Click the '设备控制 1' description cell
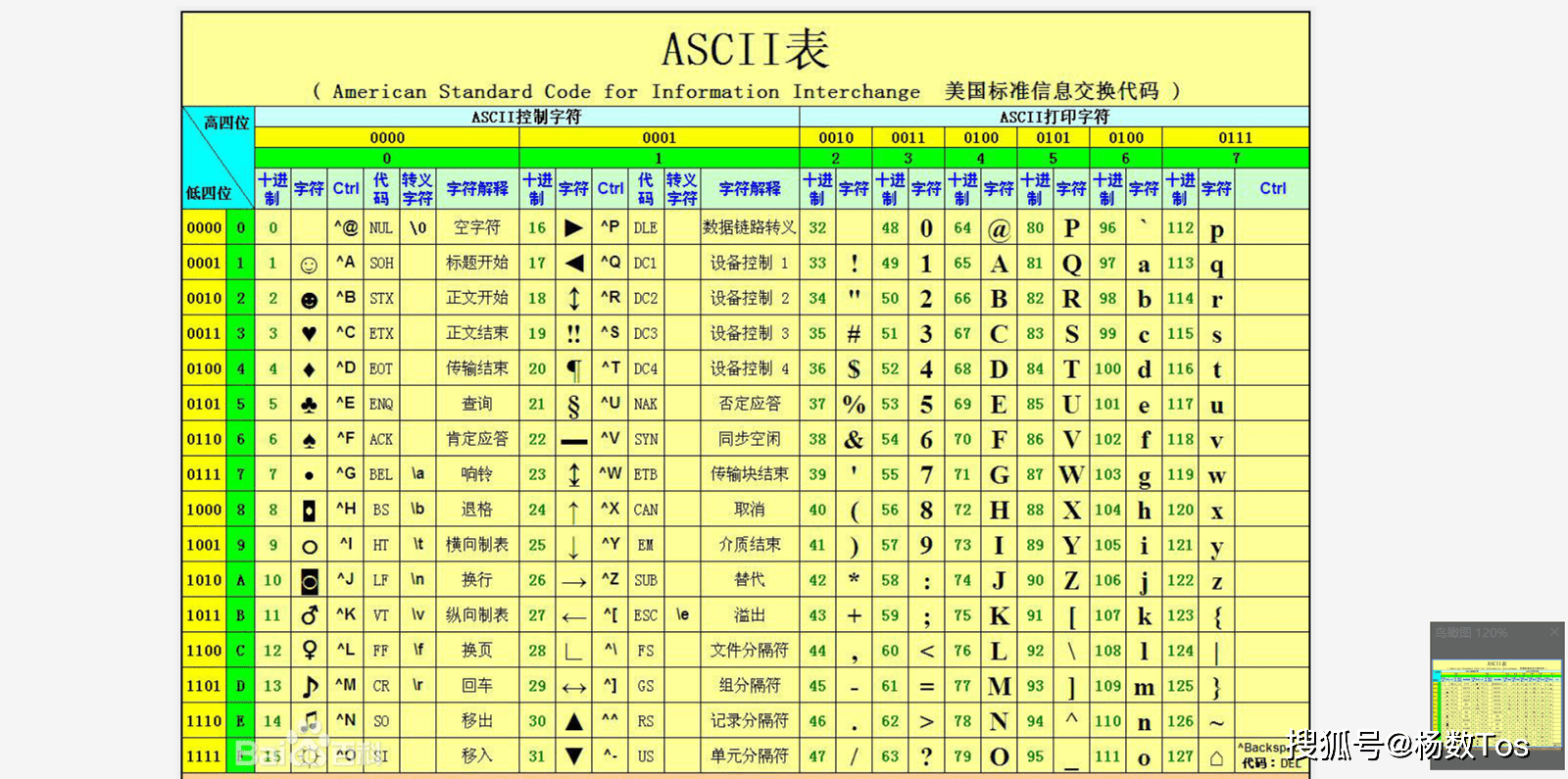This screenshot has height=779, width=1568. (750, 263)
